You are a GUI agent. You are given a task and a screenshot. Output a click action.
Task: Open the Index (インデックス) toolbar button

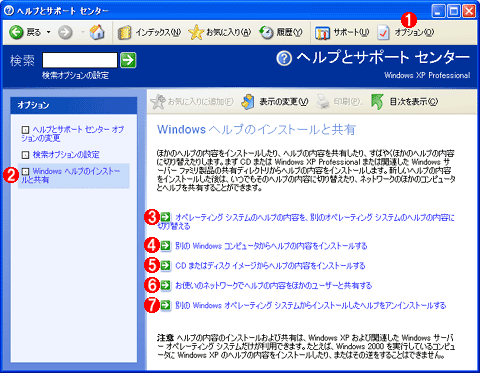(149, 32)
